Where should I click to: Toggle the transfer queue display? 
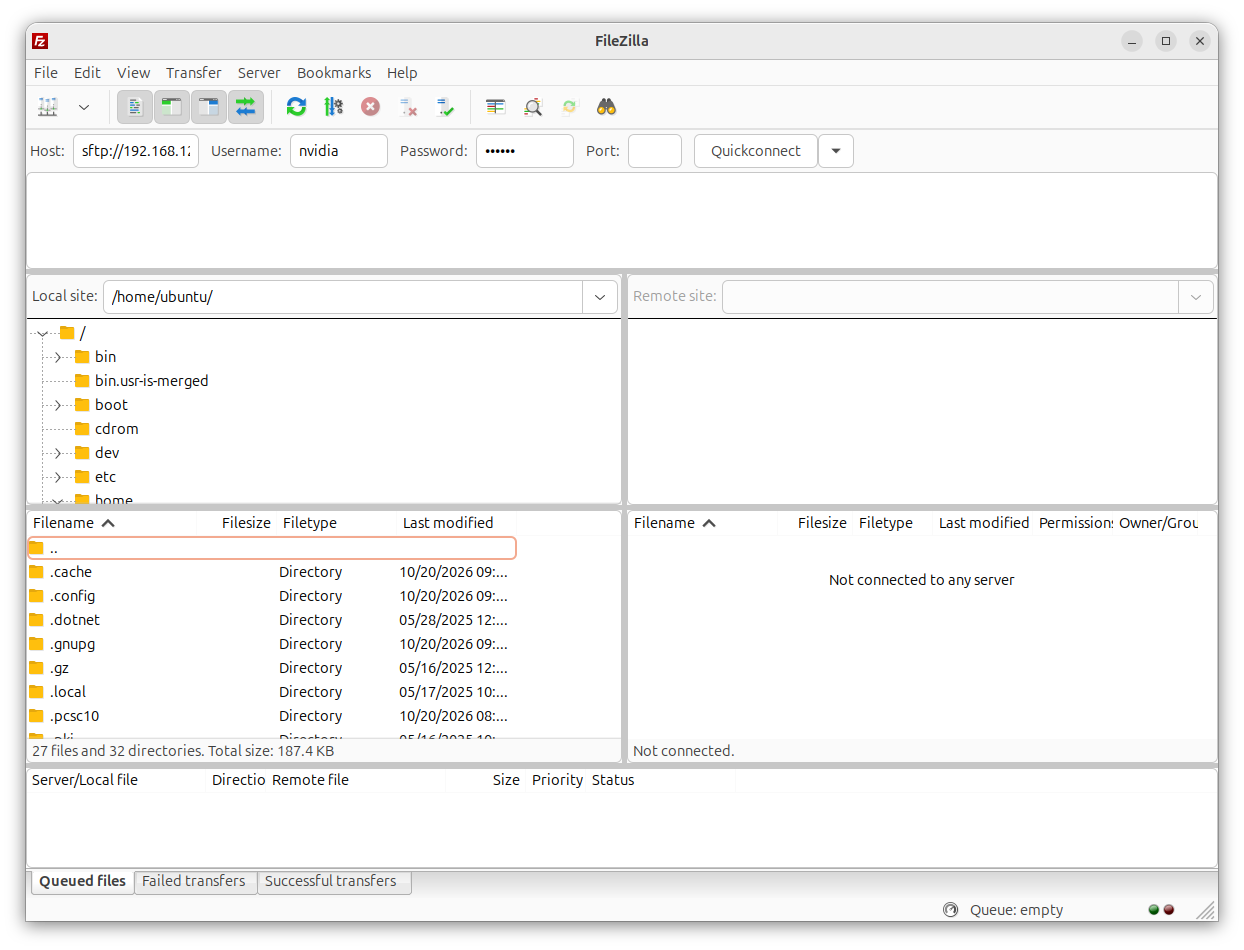(246, 106)
